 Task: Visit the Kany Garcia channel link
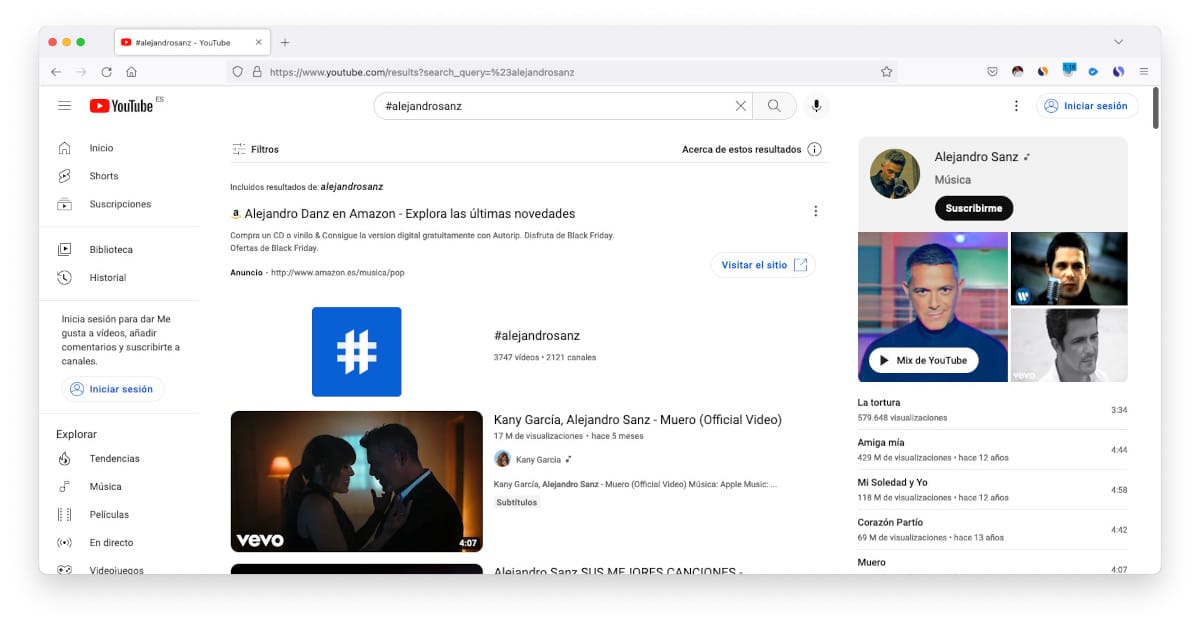pyautogui.click(x=538, y=460)
